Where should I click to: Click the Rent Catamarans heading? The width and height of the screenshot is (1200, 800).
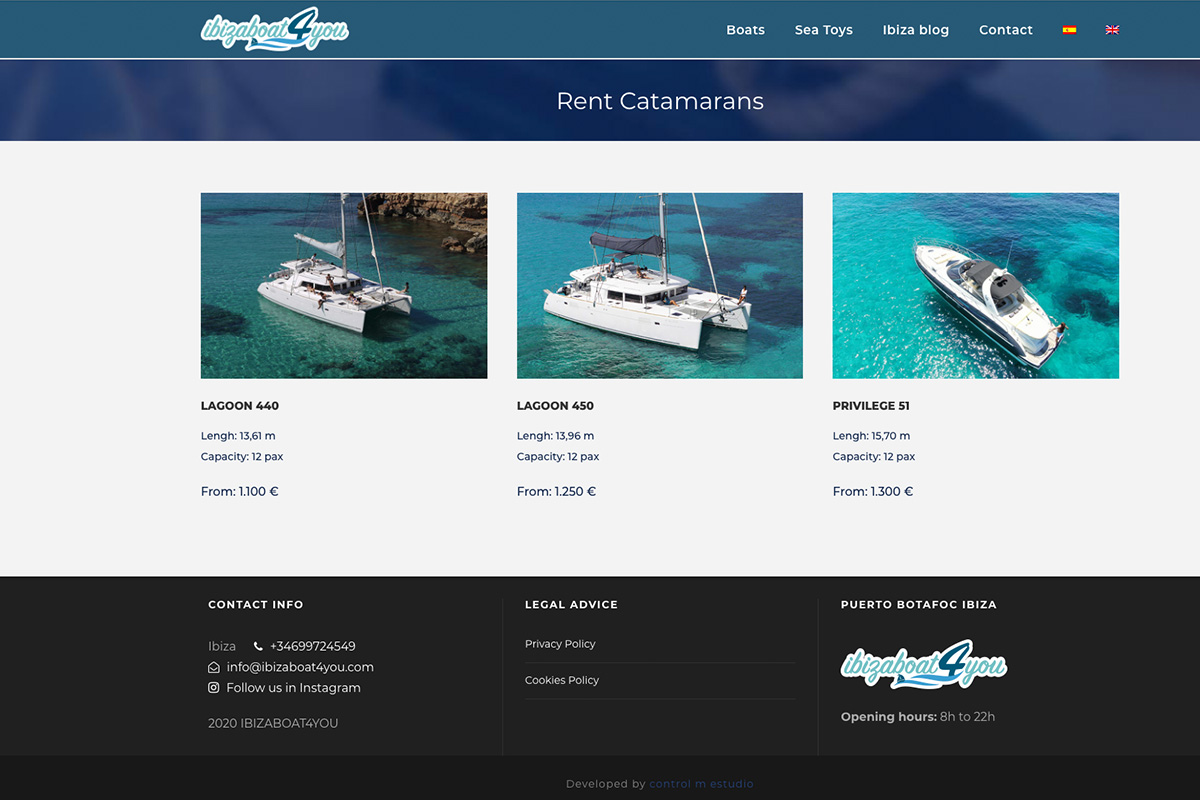(660, 101)
